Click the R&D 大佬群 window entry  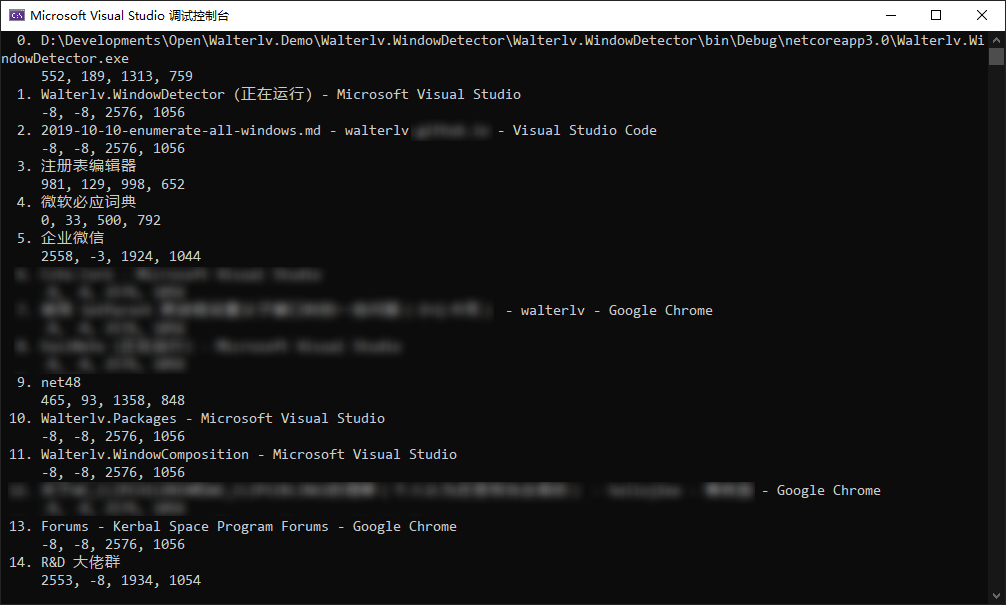coord(80,562)
